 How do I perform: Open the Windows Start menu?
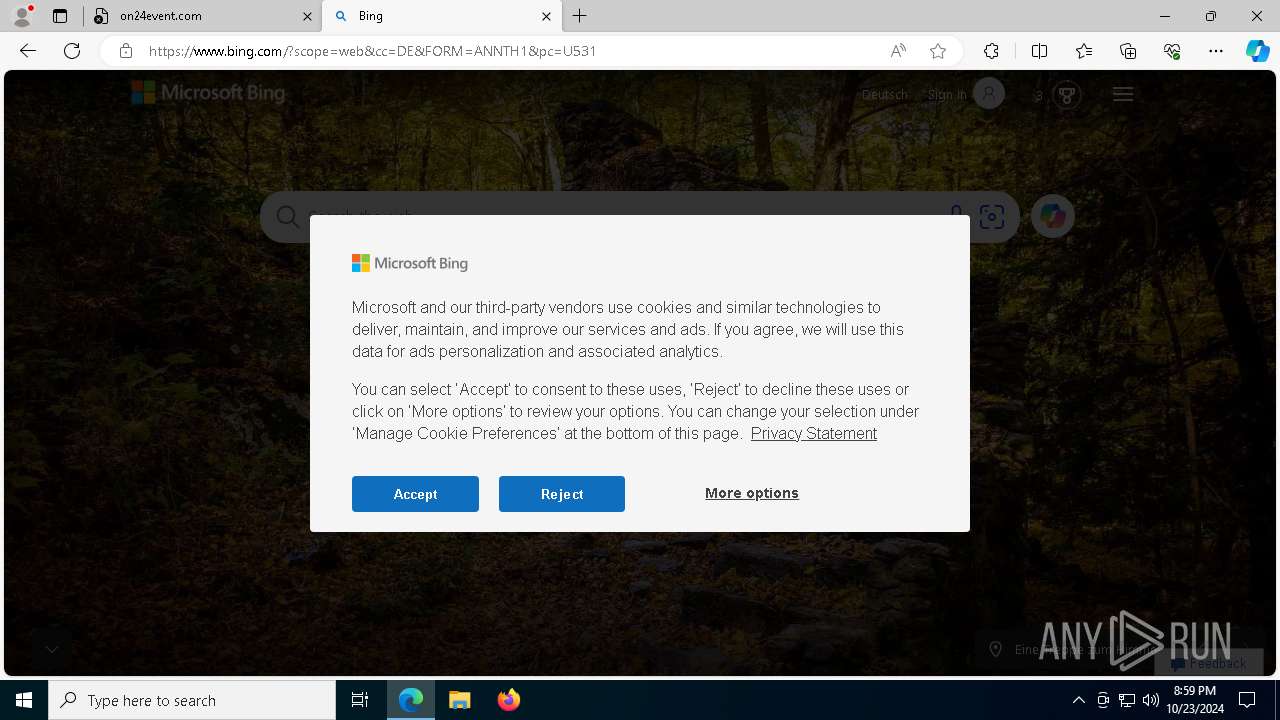click(24, 700)
